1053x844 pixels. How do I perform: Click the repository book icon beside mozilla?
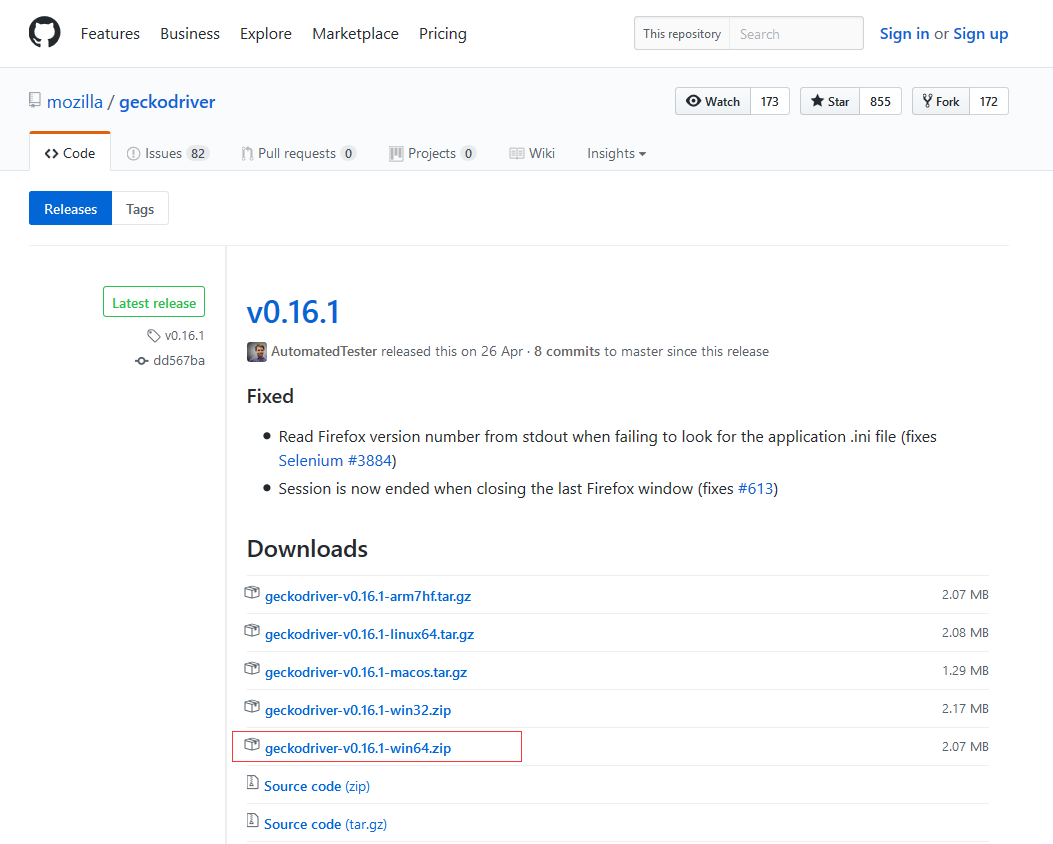pos(35,100)
